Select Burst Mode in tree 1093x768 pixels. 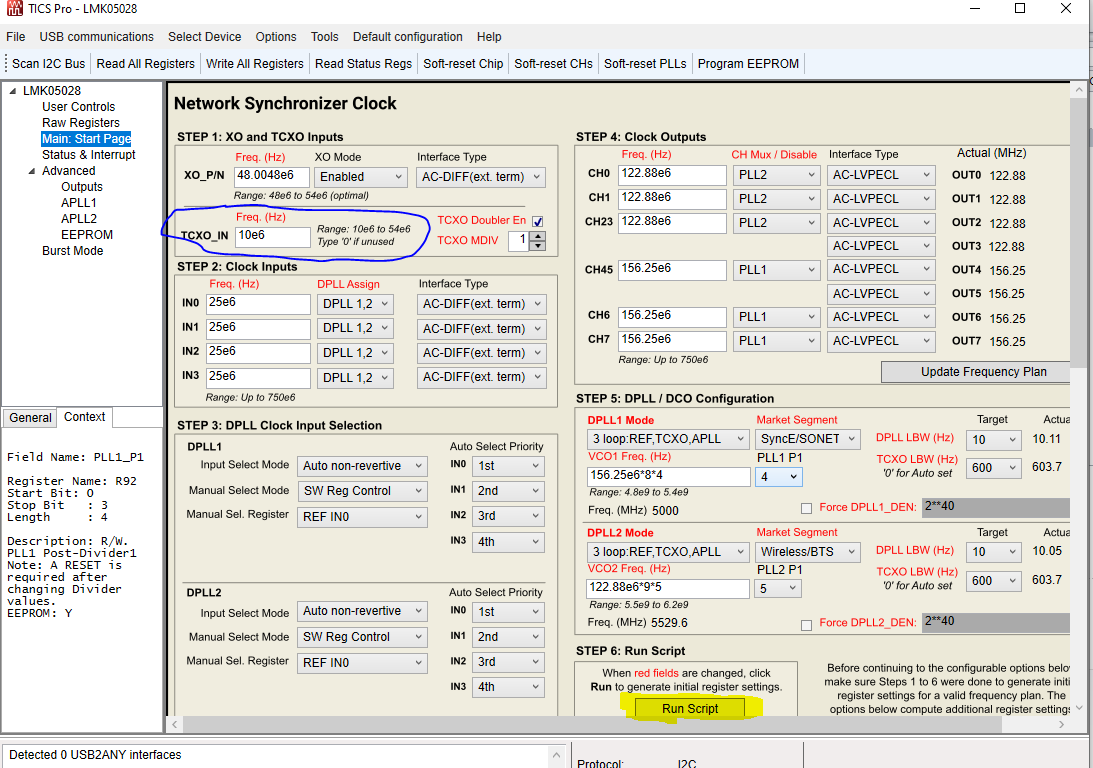click(72, 251)
